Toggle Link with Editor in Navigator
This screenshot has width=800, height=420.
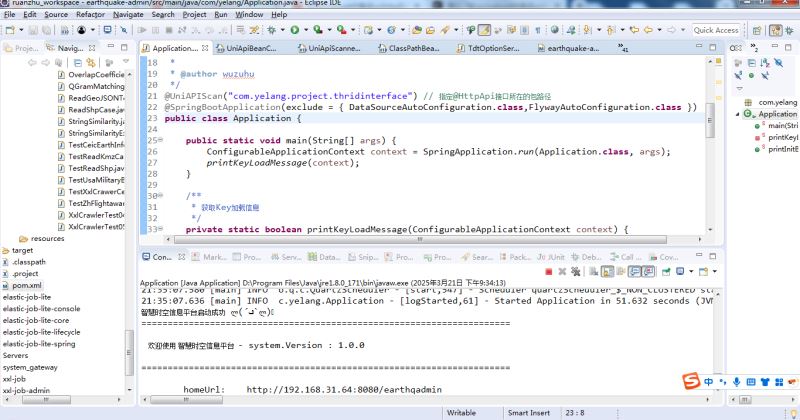(91, 63)
